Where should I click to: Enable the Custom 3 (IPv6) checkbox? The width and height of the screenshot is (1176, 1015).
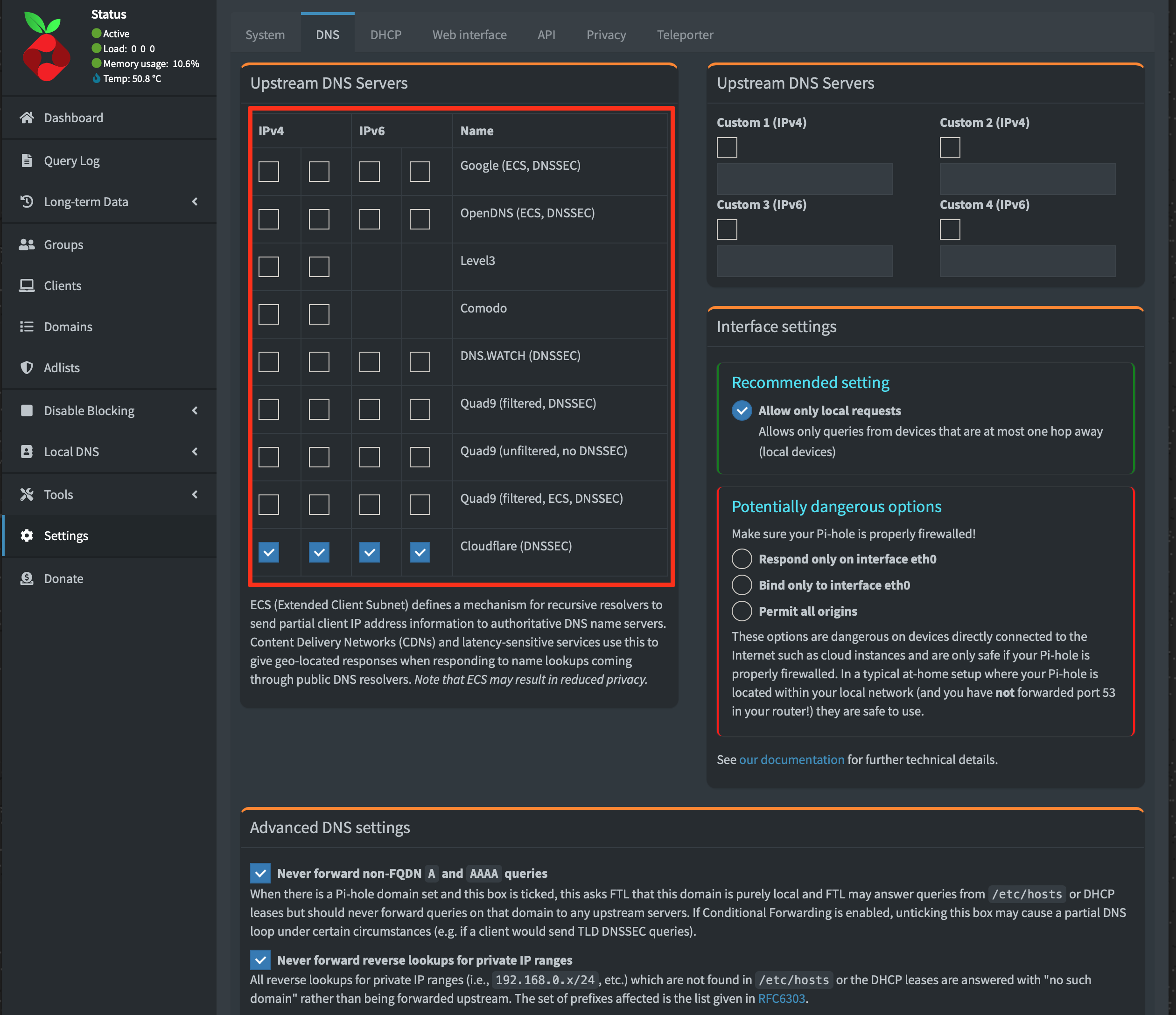tap(727, 229)
